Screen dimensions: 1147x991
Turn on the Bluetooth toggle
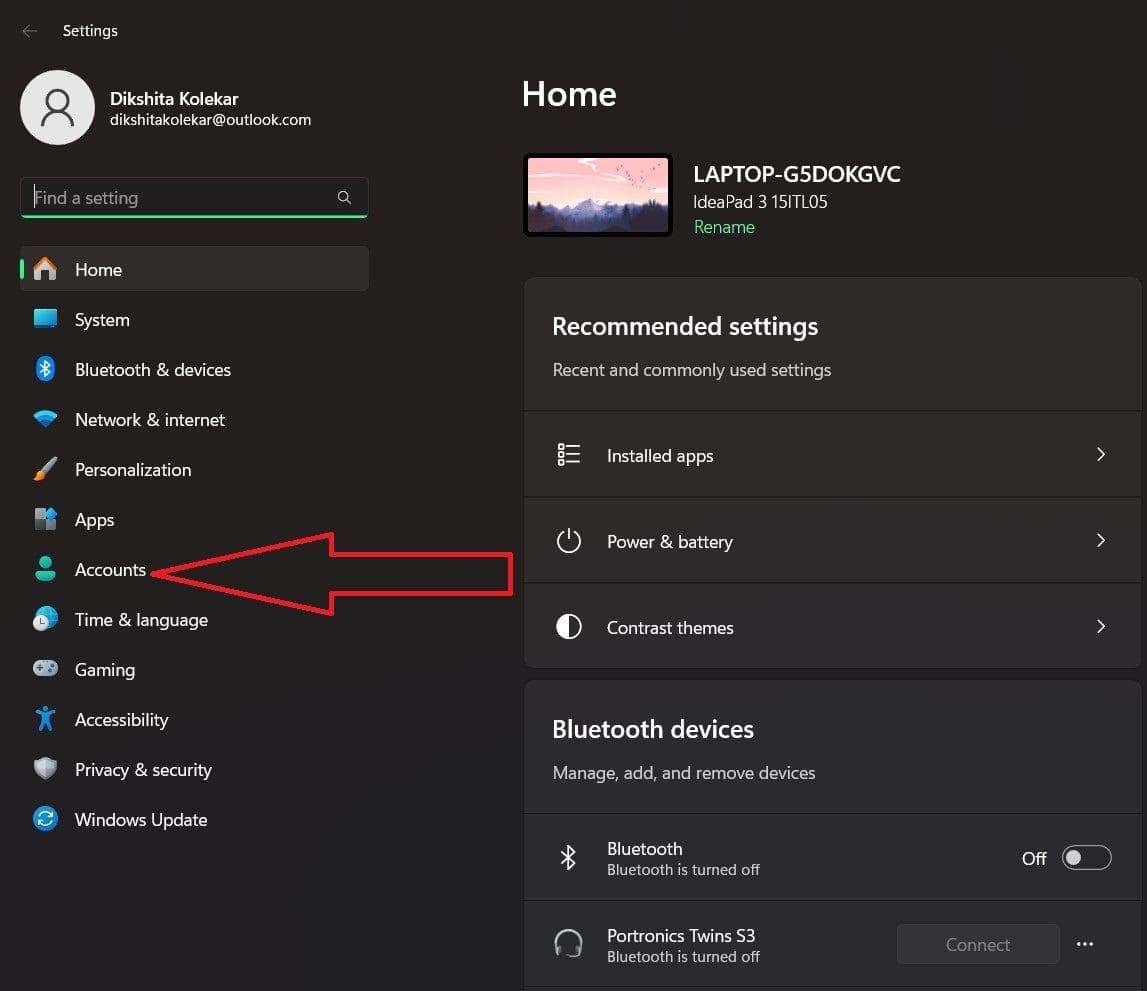coord(1087,857)
